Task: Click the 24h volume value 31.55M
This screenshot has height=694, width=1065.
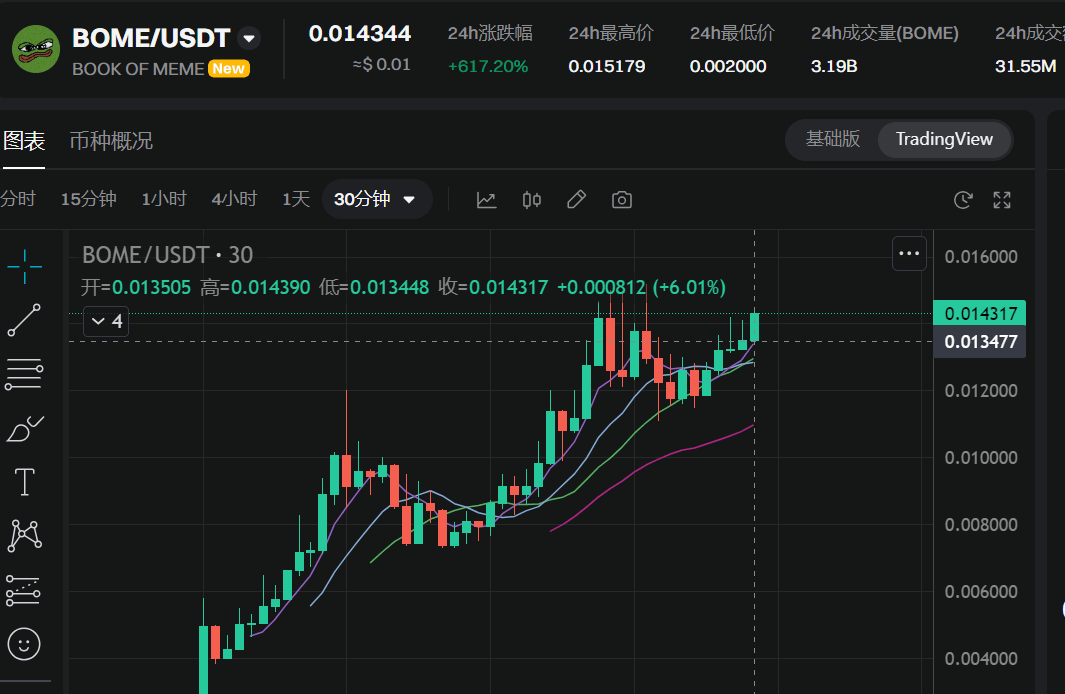Action: pyautogui.click(x=1025, y=66)
